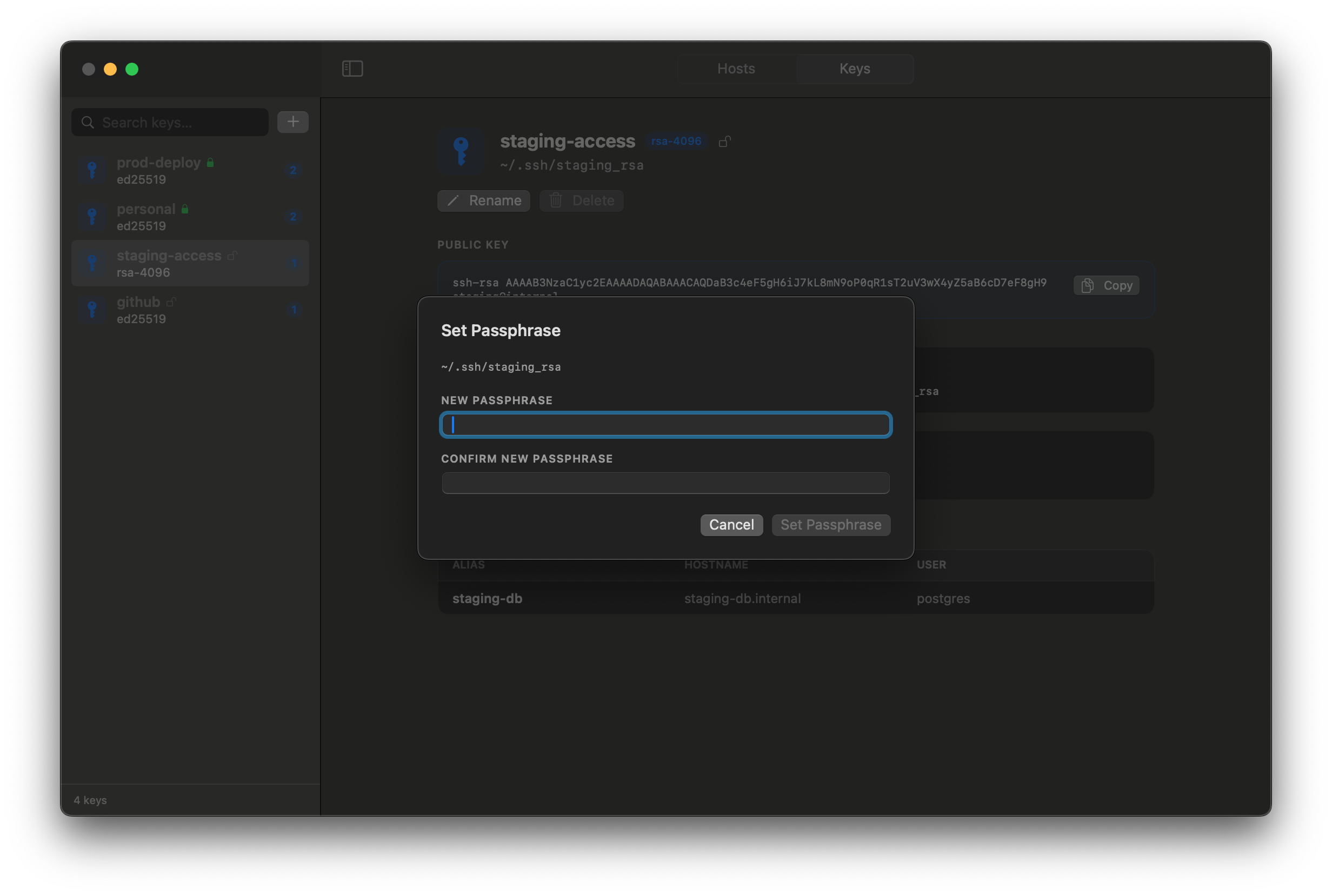The width and height of the screenshot is (1332, 896).
Task: Click the search magnifier icon
Action: pyautogui.click(x=88, y=122)
